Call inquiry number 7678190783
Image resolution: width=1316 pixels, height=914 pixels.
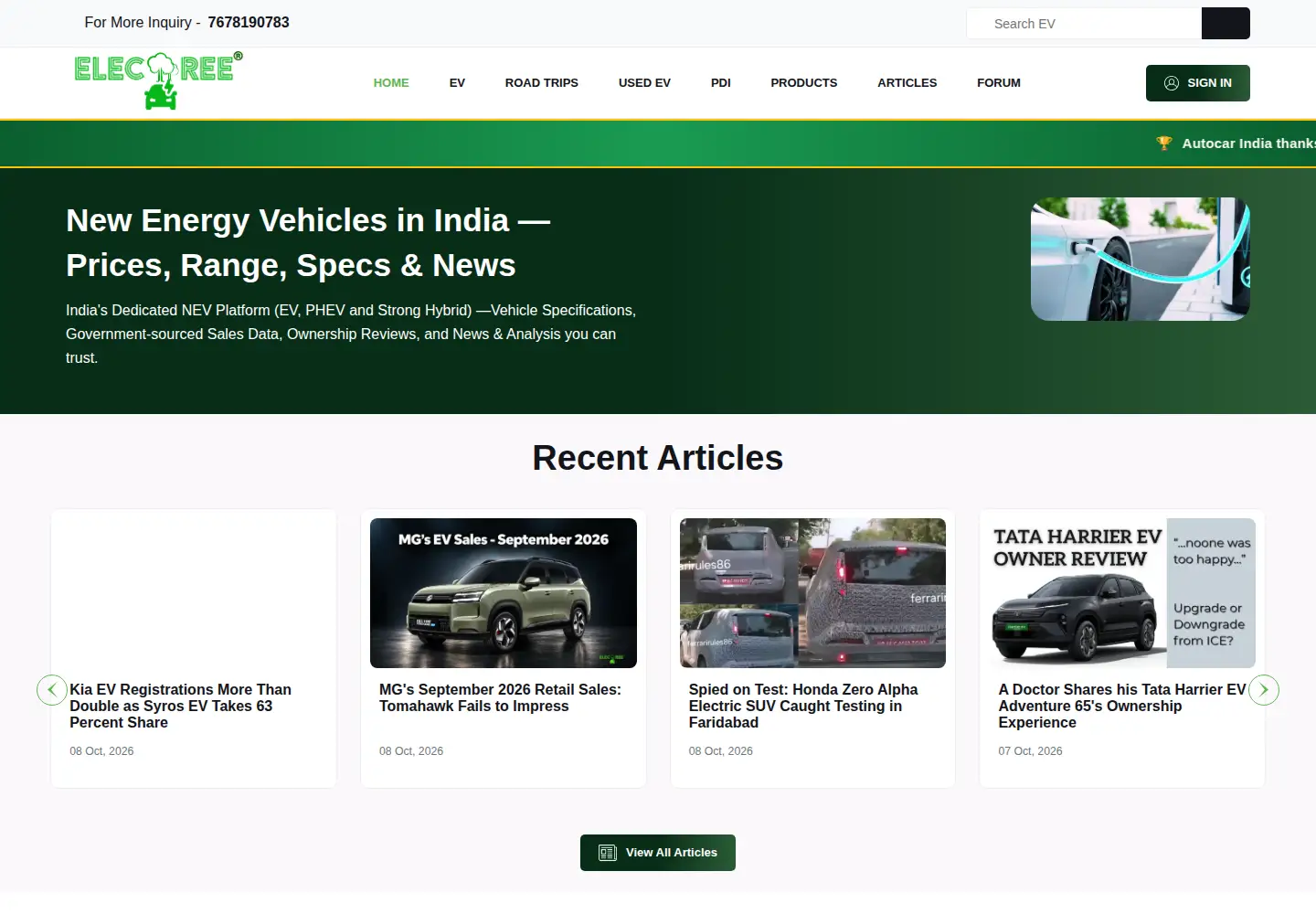click(249, 23)
